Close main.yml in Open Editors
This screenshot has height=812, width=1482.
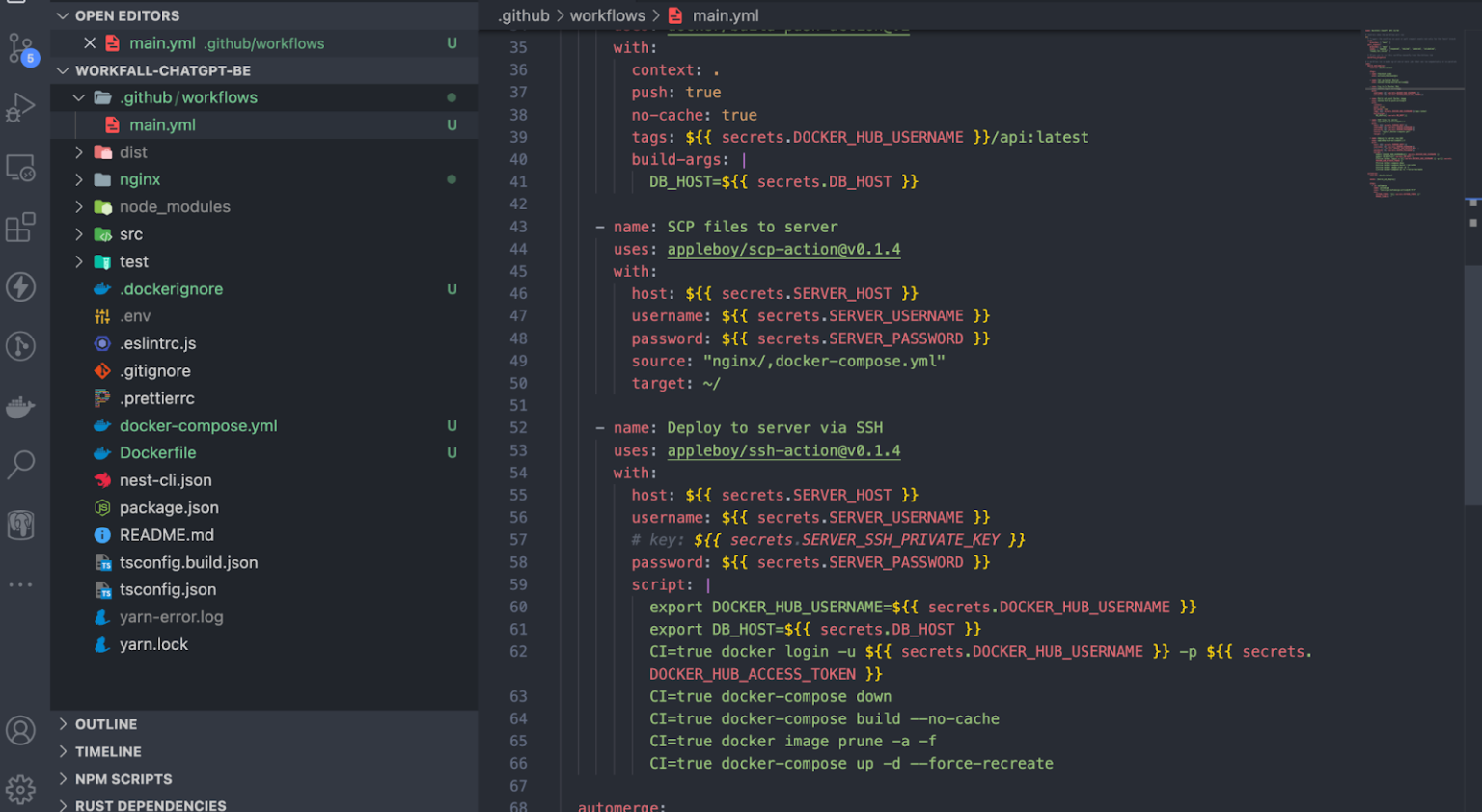[x=90, y=43]
